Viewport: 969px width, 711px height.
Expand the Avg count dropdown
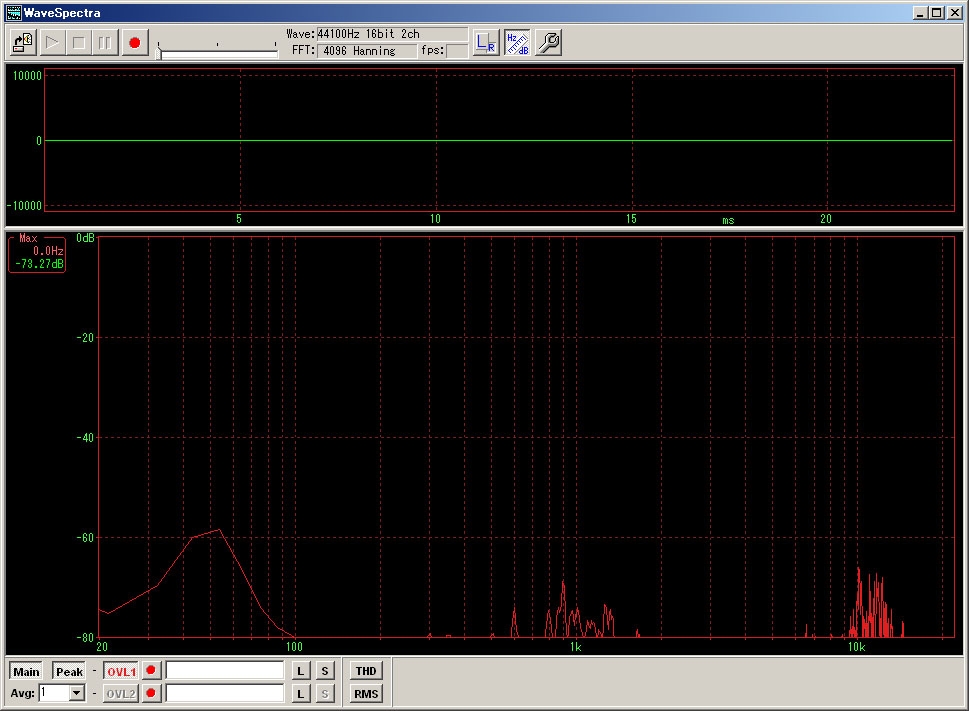coord(77,693)
